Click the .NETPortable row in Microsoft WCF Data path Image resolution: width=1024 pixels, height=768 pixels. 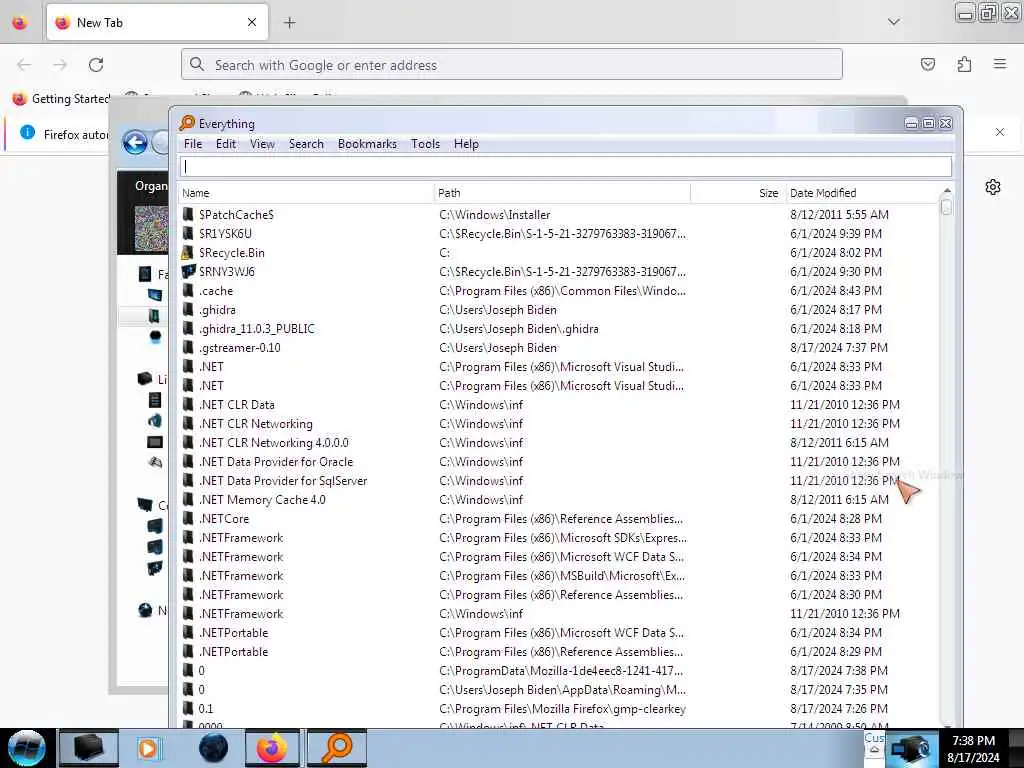(x=233, y=633)
